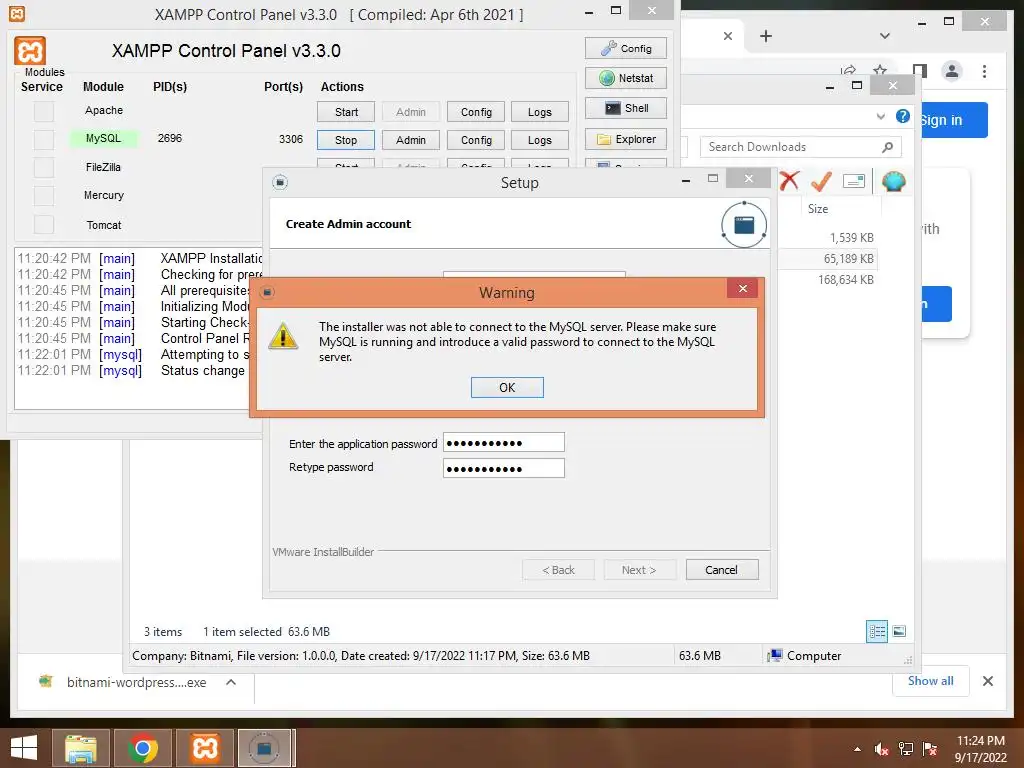Toggle the Tomcat service checkbox

point(44,224)
